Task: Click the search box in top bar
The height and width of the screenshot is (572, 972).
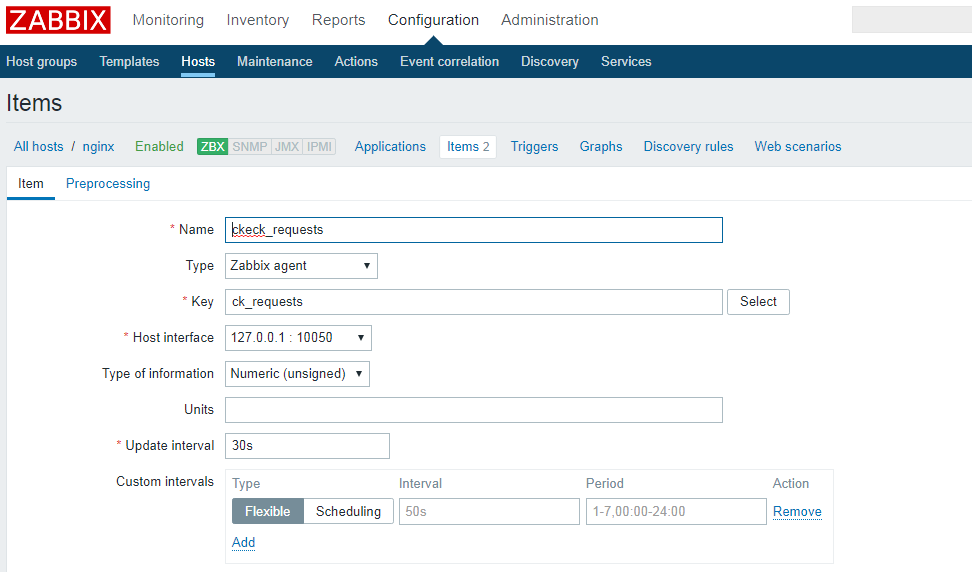Action: click(x=911, y=20)
